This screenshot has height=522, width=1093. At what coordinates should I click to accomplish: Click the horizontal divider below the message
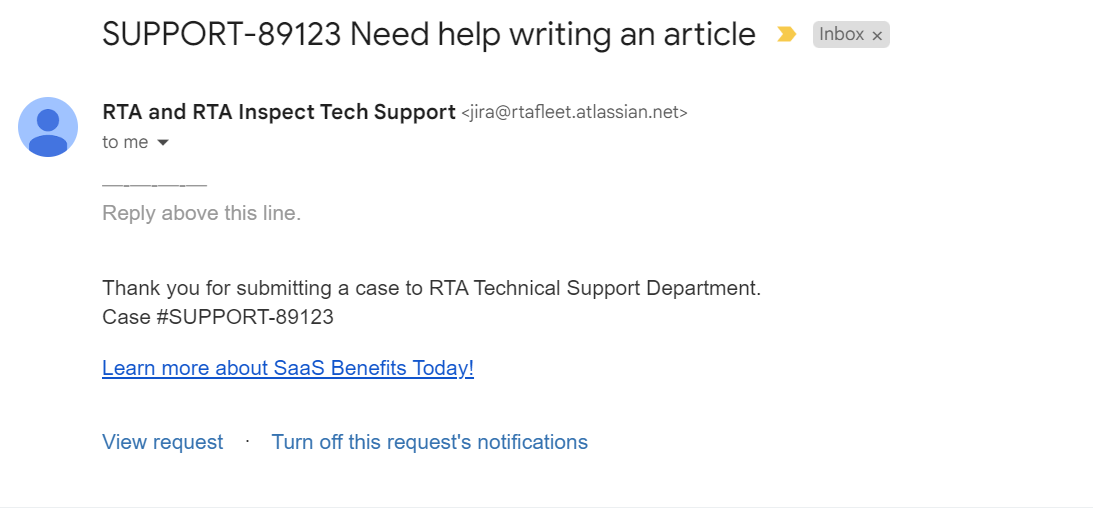pos(546,507)
